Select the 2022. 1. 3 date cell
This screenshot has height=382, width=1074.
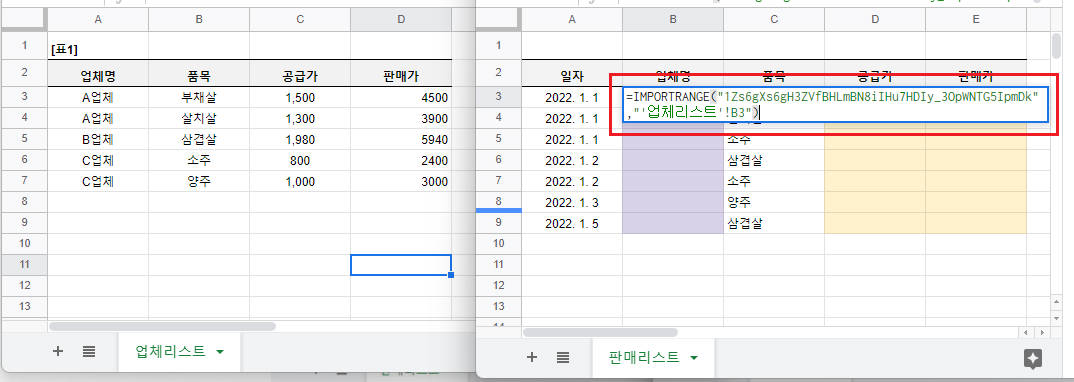pos(572,202)
